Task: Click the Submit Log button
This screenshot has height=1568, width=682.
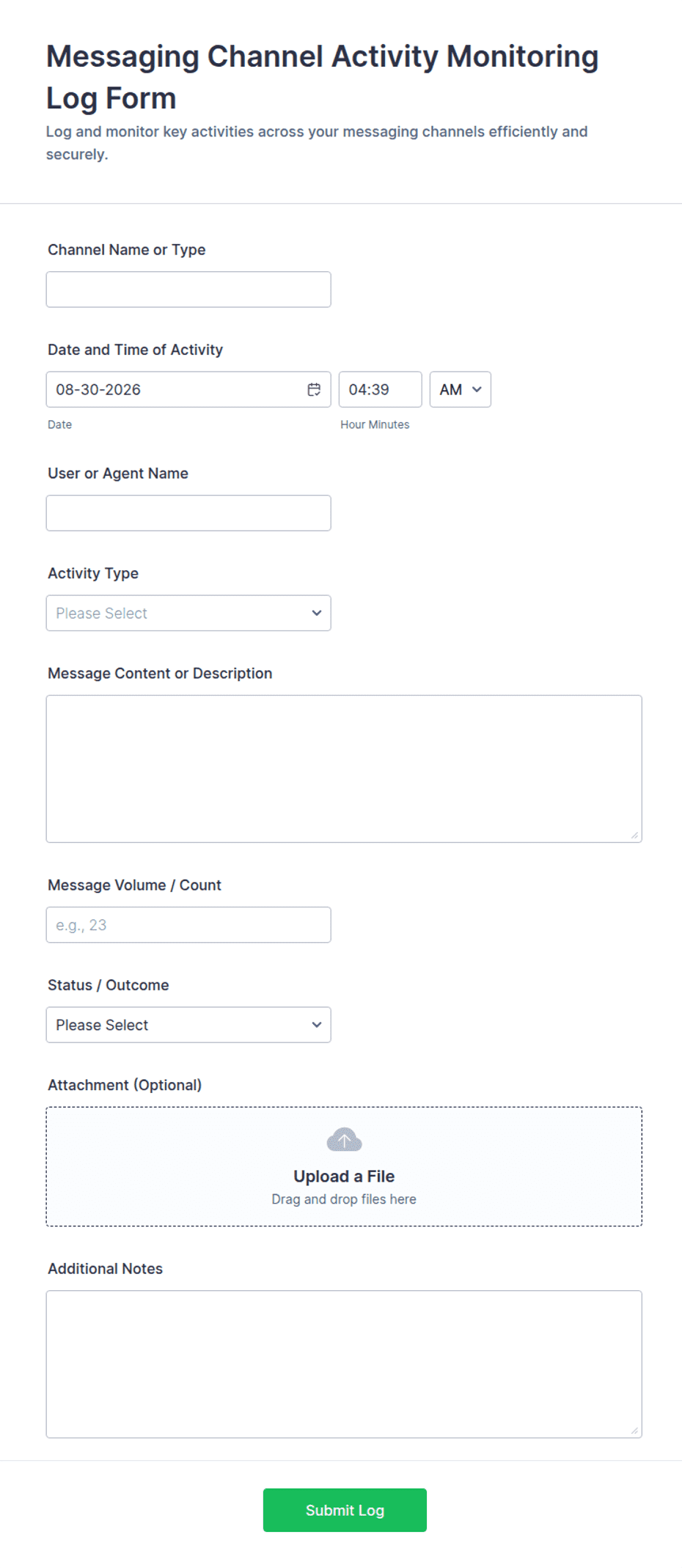Action: click(345, 1510)
